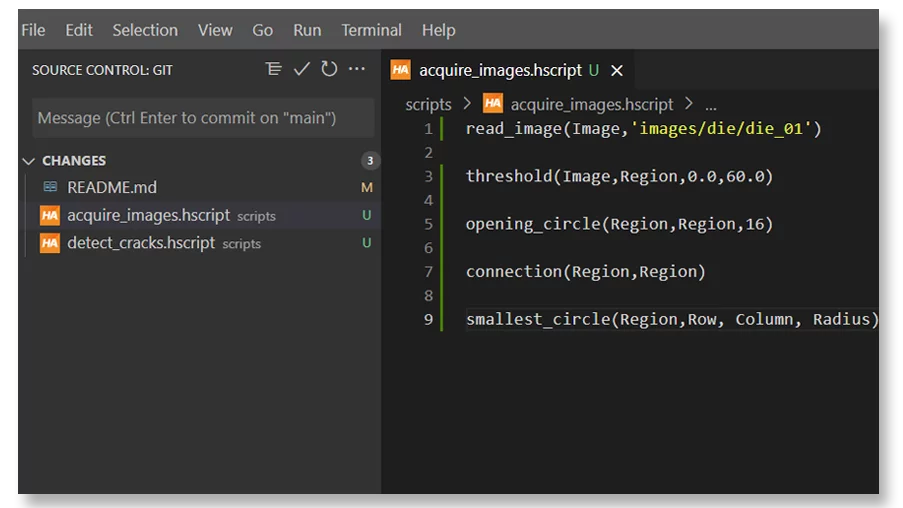Click the HA icon in breadcrumb
903x508 pixels.
click(x=493, y=104)
